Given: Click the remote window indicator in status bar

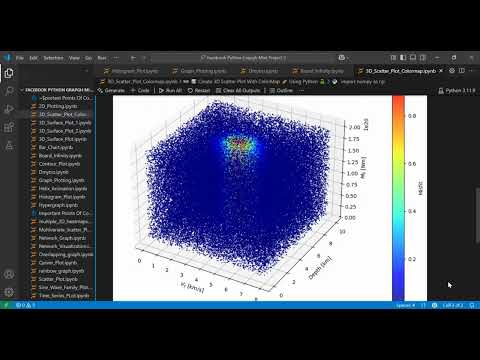Looking at the screenshot, I should pyautogui.click(x=6, y=305).
